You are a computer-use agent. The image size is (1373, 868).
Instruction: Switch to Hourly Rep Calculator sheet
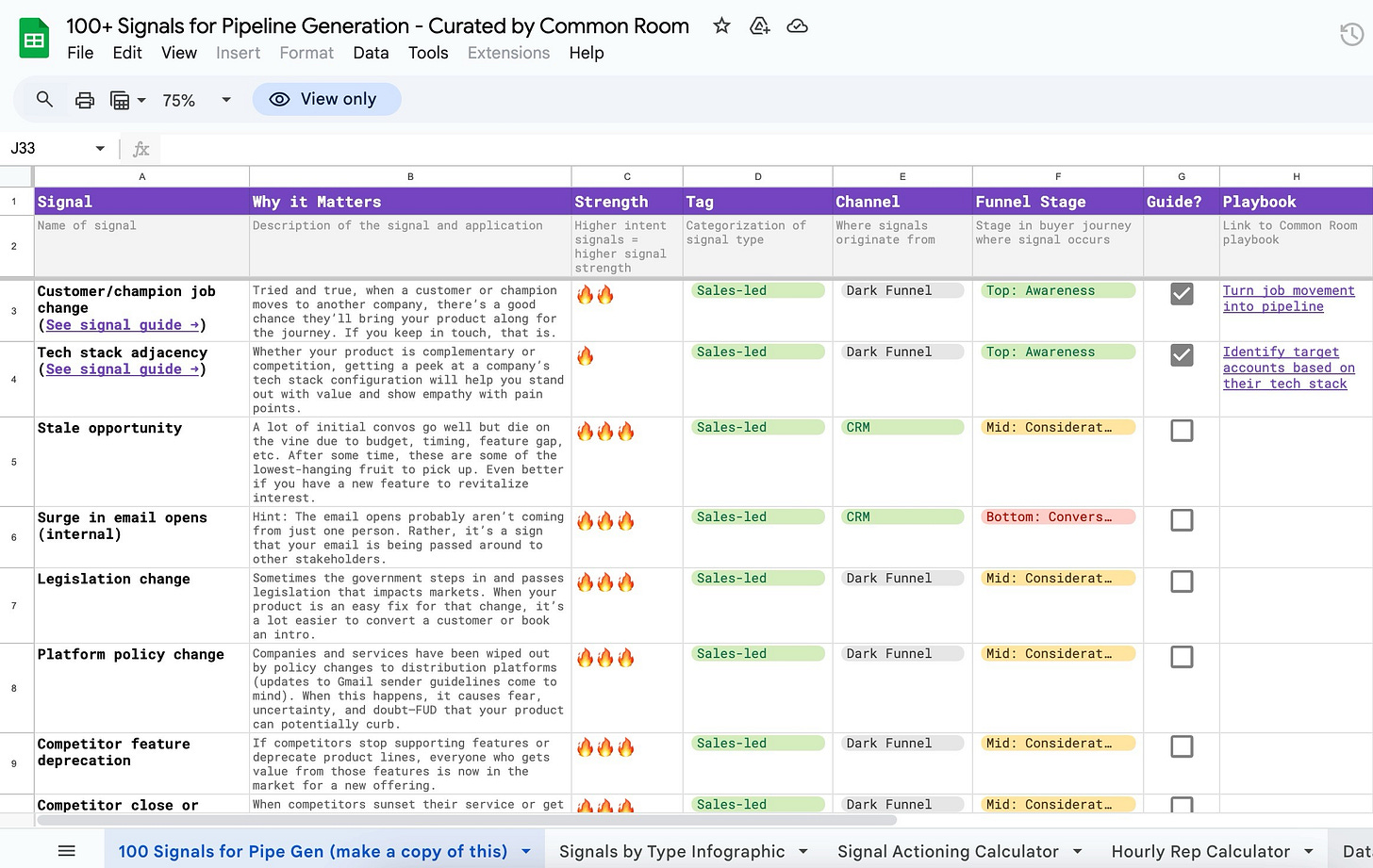coord(1200,851)
